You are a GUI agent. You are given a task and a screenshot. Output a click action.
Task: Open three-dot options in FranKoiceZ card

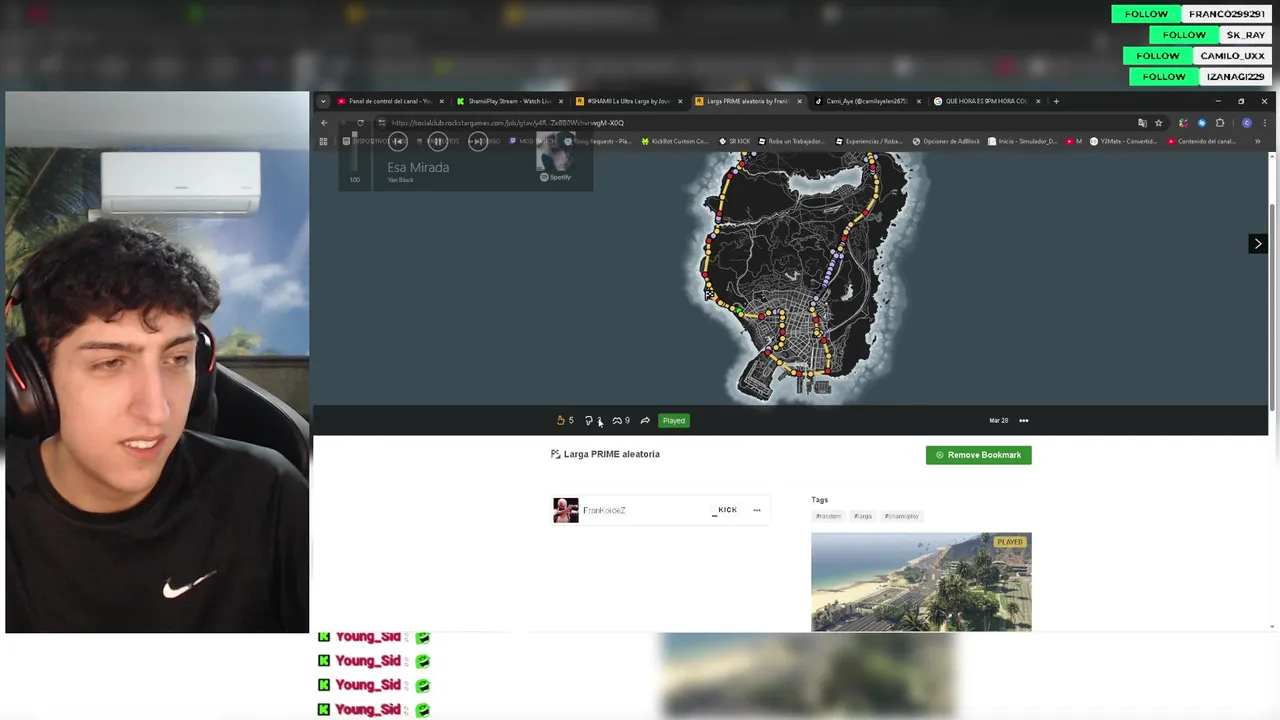[756, 510]
